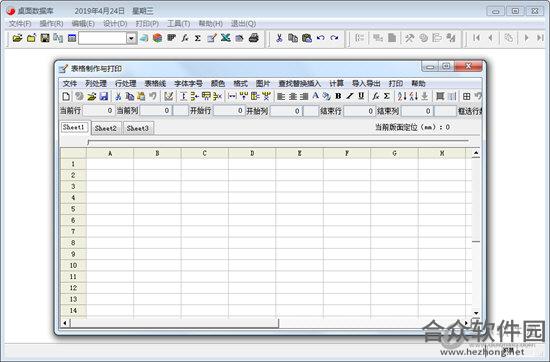This screenshot has width=550, height=362.
Task: Switch to Sheet2 tab
Action: click(x=106, y=128)
